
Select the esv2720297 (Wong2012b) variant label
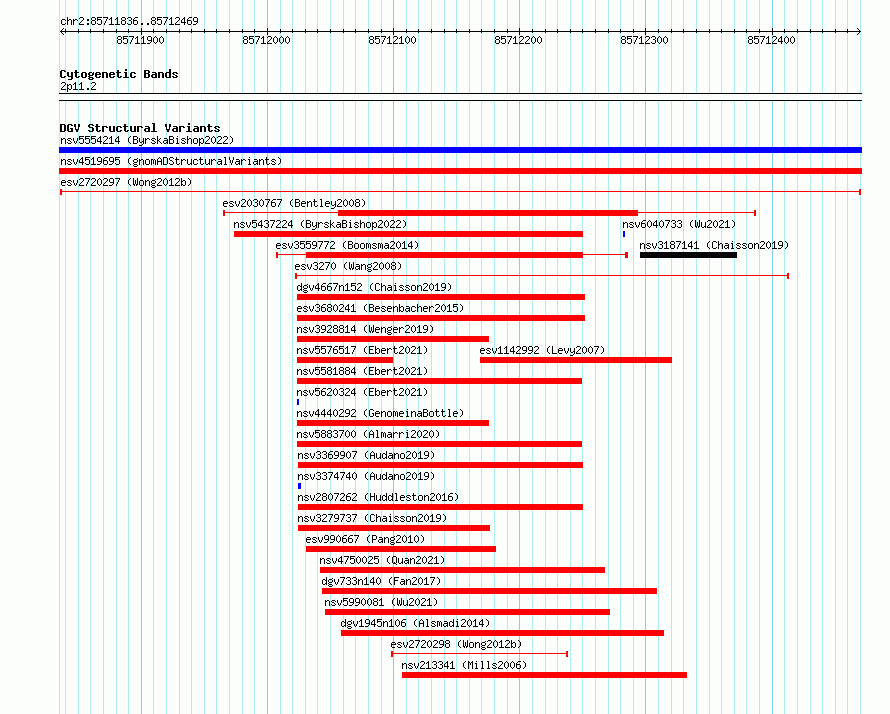126,182
